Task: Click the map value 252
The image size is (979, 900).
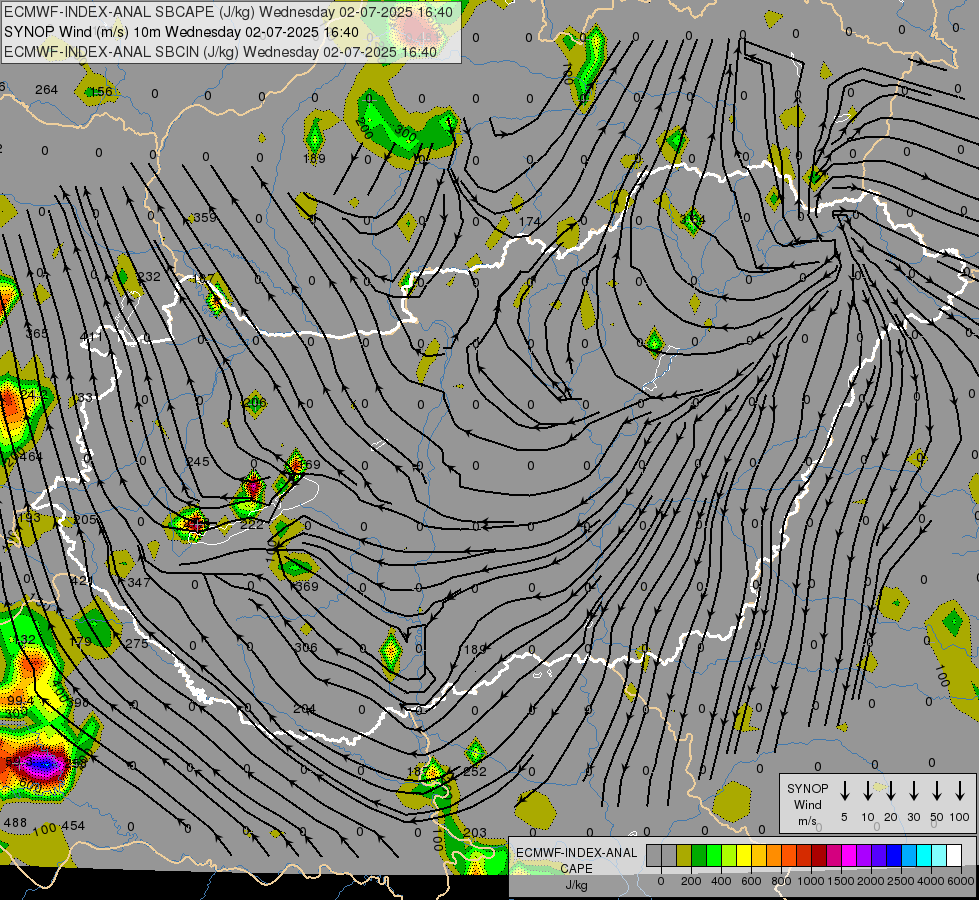Action: (475, 772)
